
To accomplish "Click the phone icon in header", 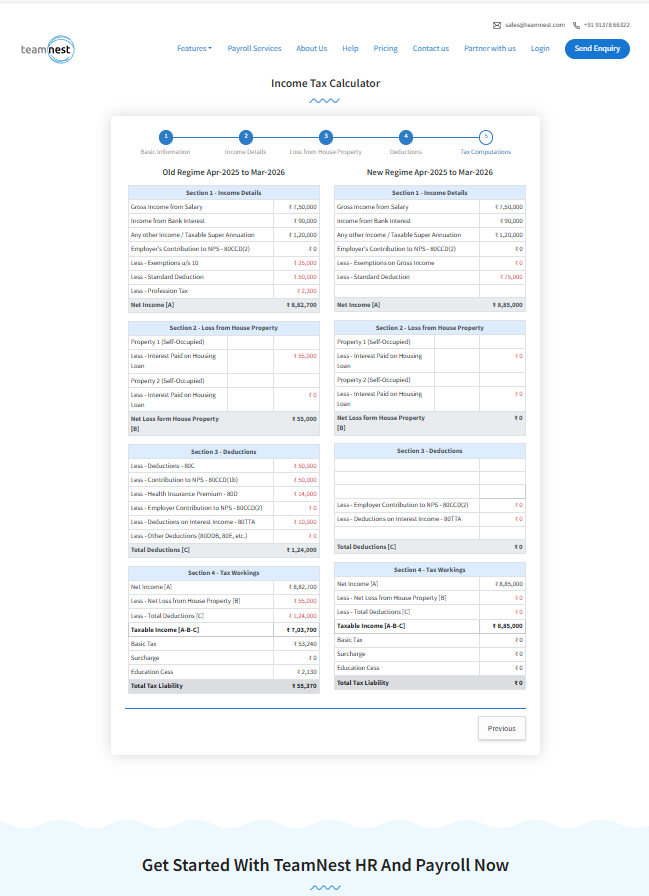I will point(577,25).
